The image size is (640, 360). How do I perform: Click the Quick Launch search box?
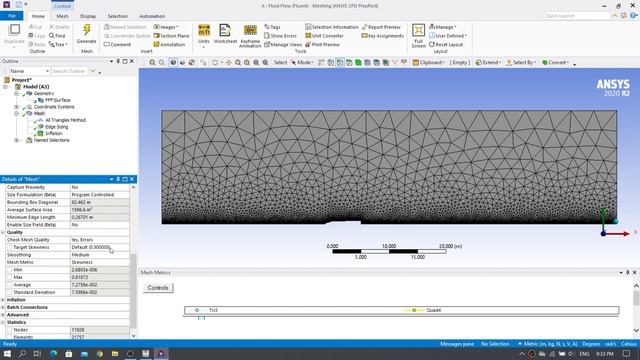(577, 16)
